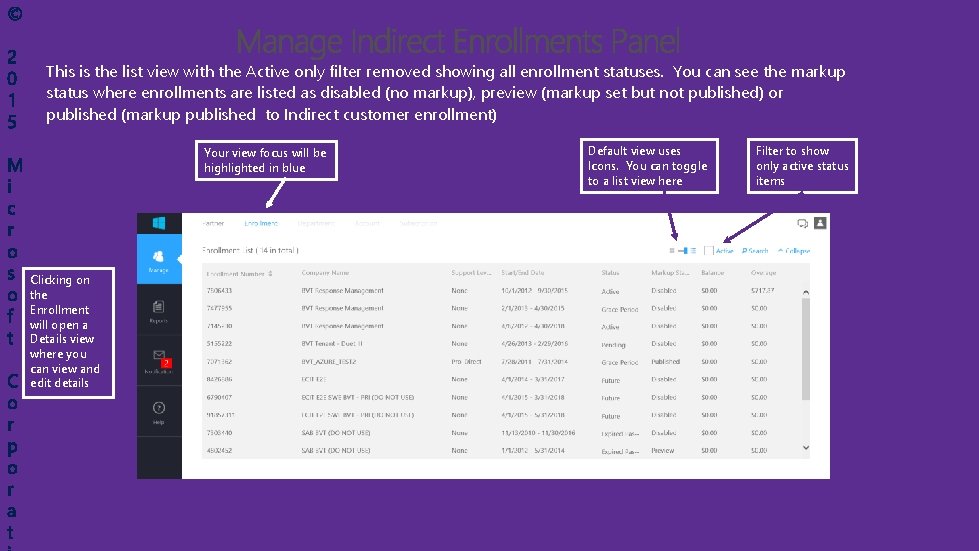Viewport: 979px width, 551px height.
Task: Click the scrollbar up arrow
Action: pyautogui.click(x=805, y=292)
